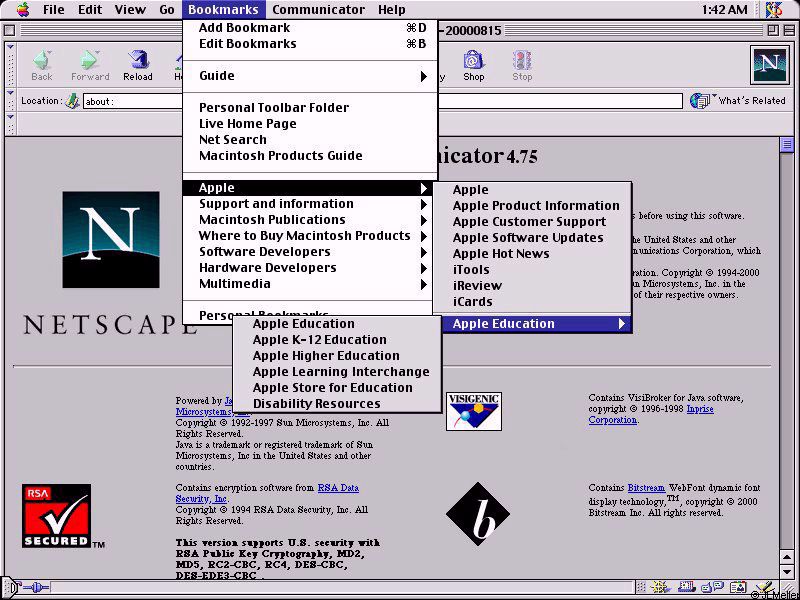
Task: Click the connection plug icon in status bar
Action: [36, 588]
